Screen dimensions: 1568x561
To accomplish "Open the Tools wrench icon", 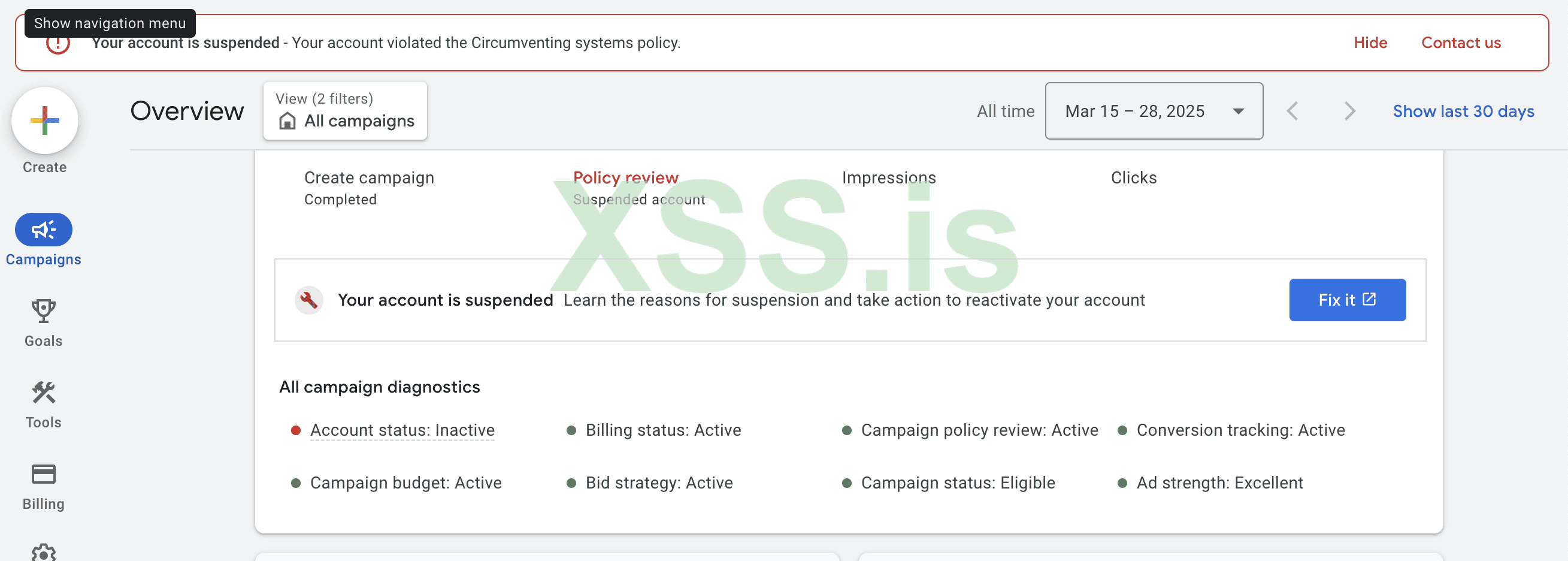I will pyautogui.click(x=43, y=393).
